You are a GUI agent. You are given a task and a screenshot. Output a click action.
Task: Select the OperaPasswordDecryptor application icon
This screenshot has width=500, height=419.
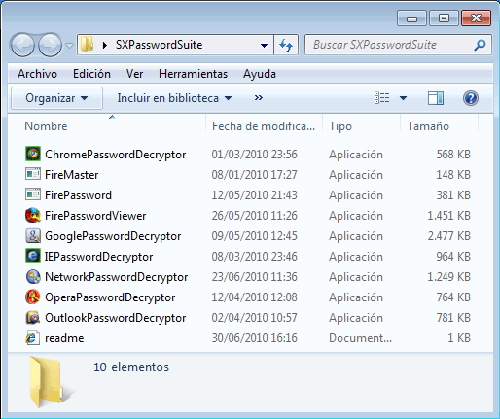(x=33, y=297)
